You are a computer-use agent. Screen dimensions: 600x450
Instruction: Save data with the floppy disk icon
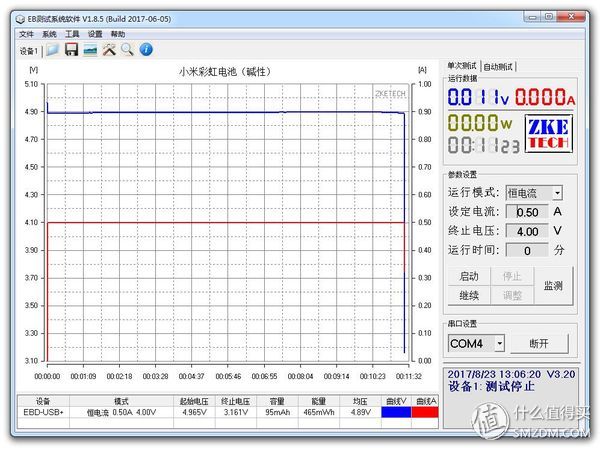tap(72, 50)
